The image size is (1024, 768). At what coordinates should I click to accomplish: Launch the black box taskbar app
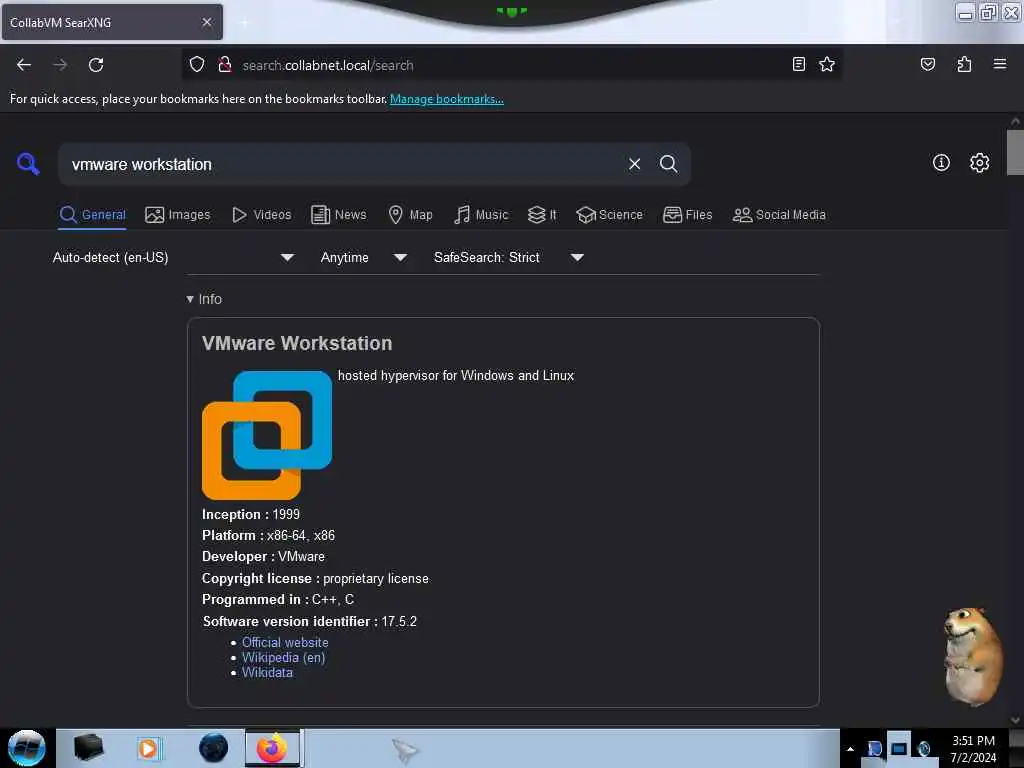click(88, 748)
